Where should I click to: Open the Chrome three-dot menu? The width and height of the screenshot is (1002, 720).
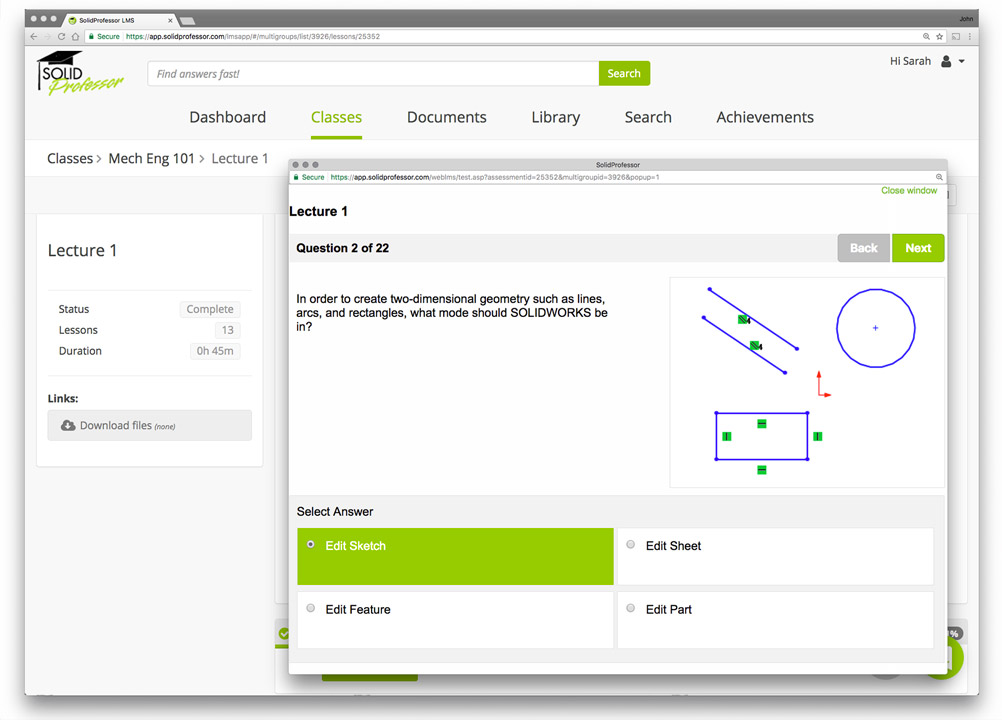pyautogui.click(x=969, y=37)
